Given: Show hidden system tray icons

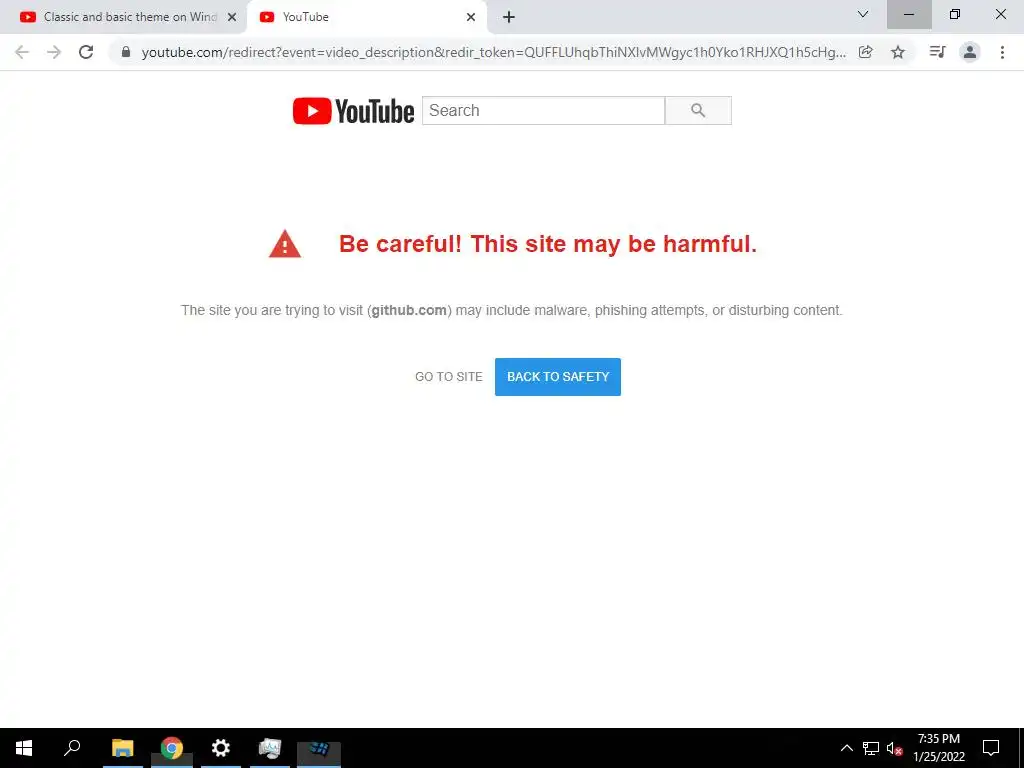Looking at the screenshot, I should click(846, 748).
